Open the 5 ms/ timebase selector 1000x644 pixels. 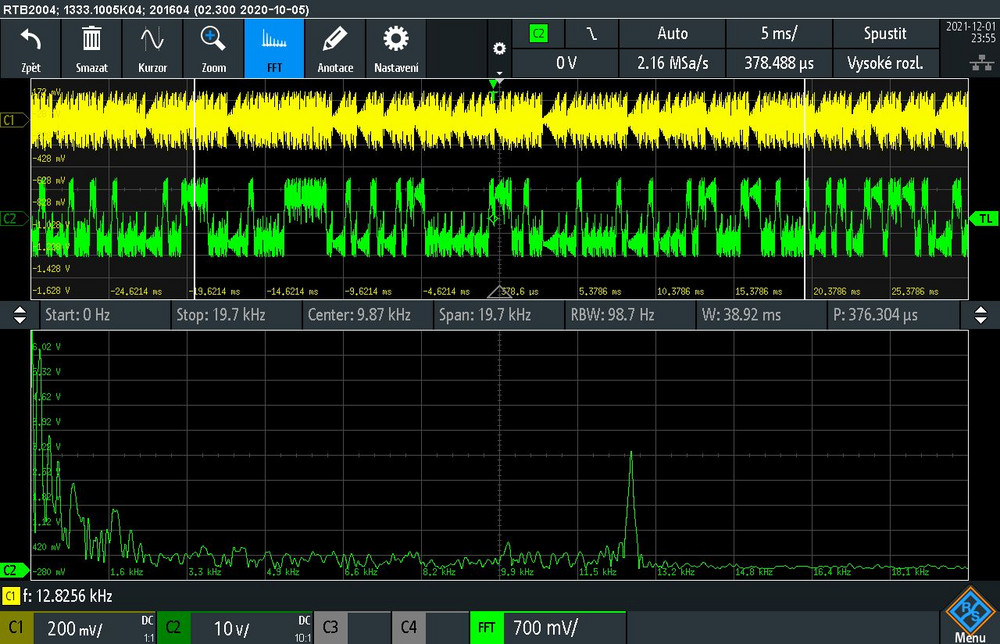tap(779, 34)
